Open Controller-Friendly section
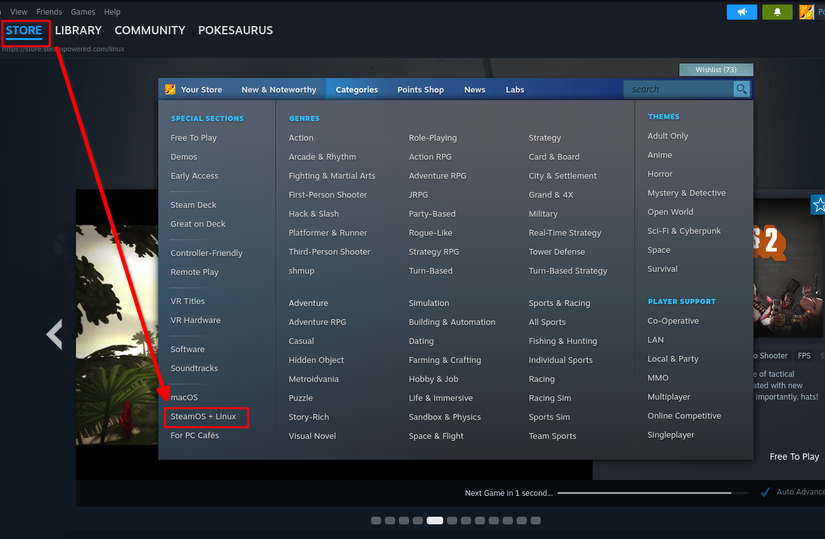This screenshot has width=825, height=539. [206, 253]
